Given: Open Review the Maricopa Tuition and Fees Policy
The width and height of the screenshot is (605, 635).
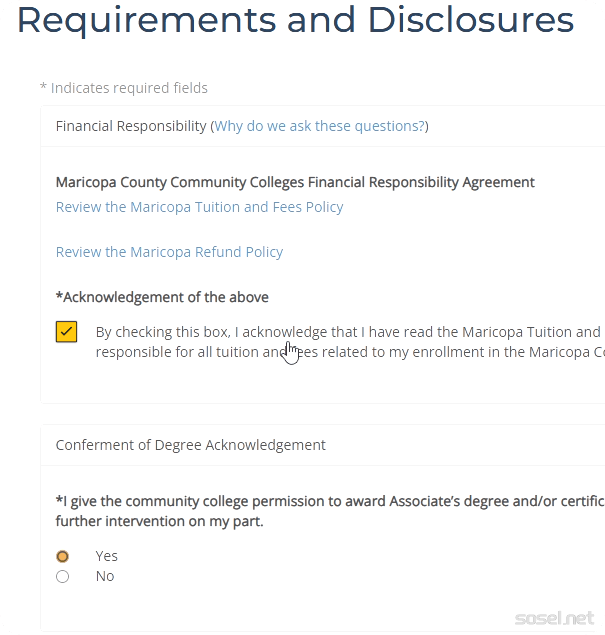Looking at the screenshot, I should pos(199,207).
